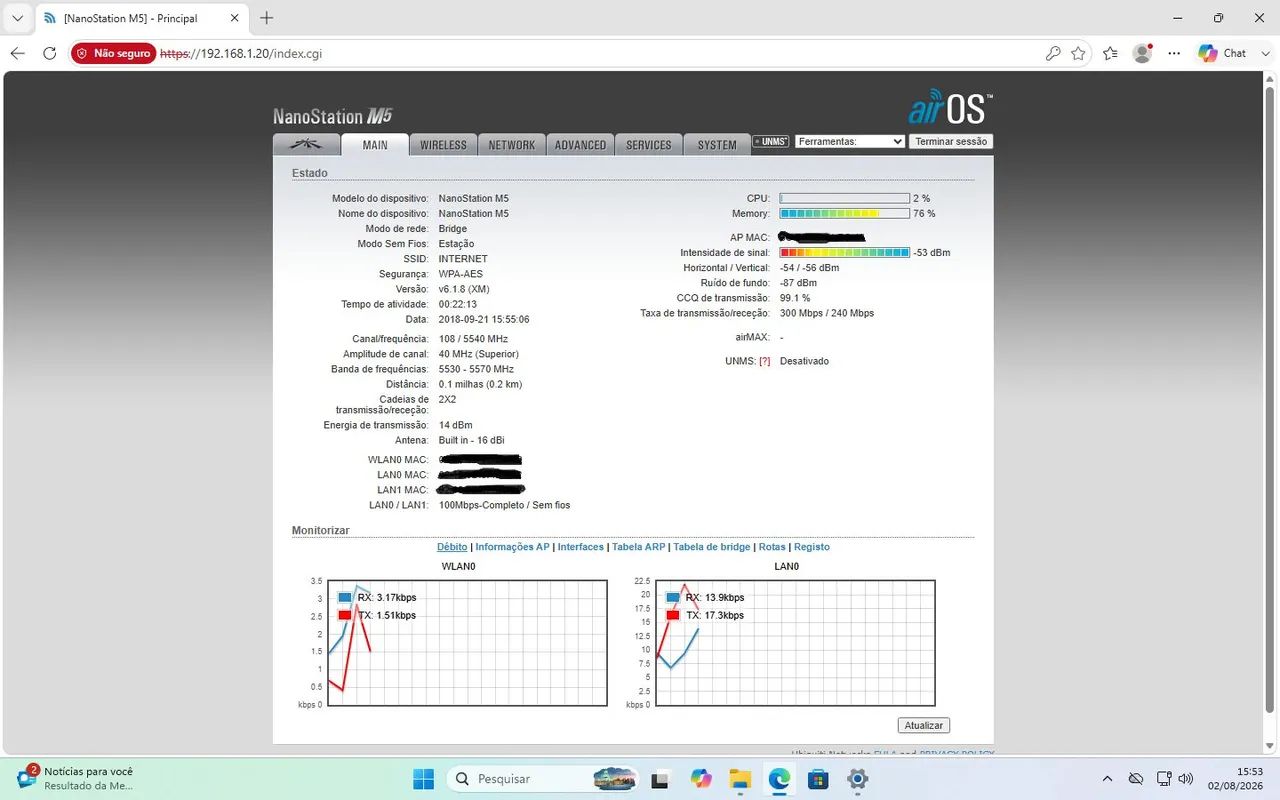Image resolution: width=1280 pixels, height=800 pixels.
Task: Open the SERVICES tab
Action: (649, 144)
